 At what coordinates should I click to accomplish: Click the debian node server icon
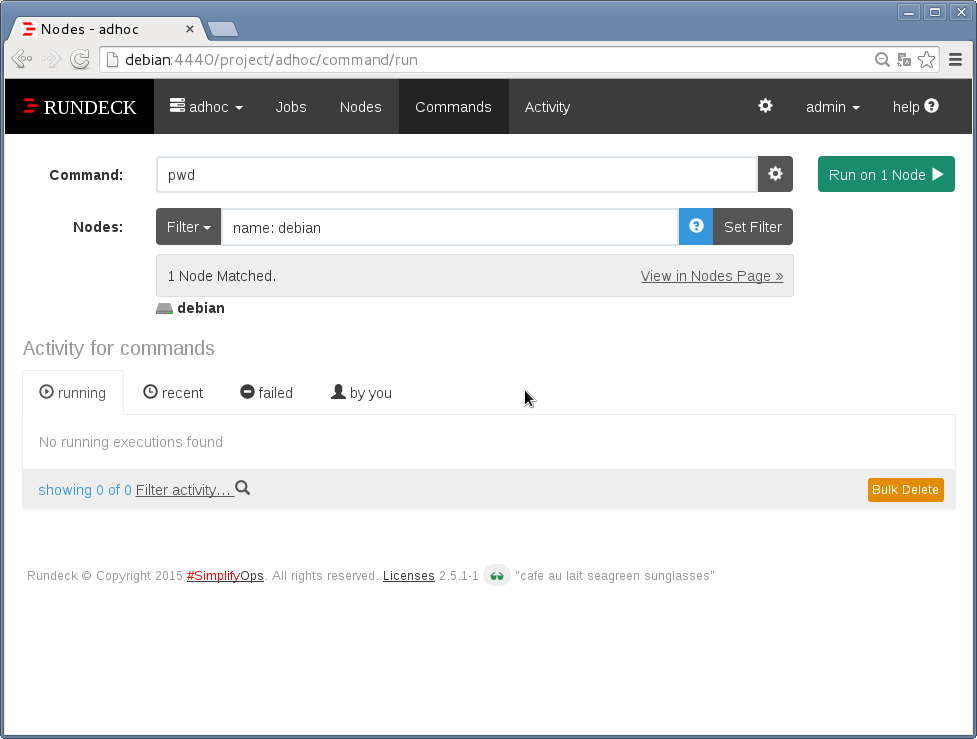[x=164, y=308]
